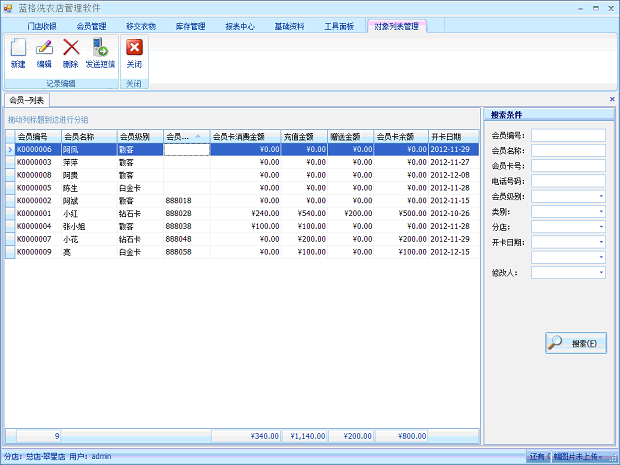
Task: Click card number 888058 cell
Action: [187, 252]
